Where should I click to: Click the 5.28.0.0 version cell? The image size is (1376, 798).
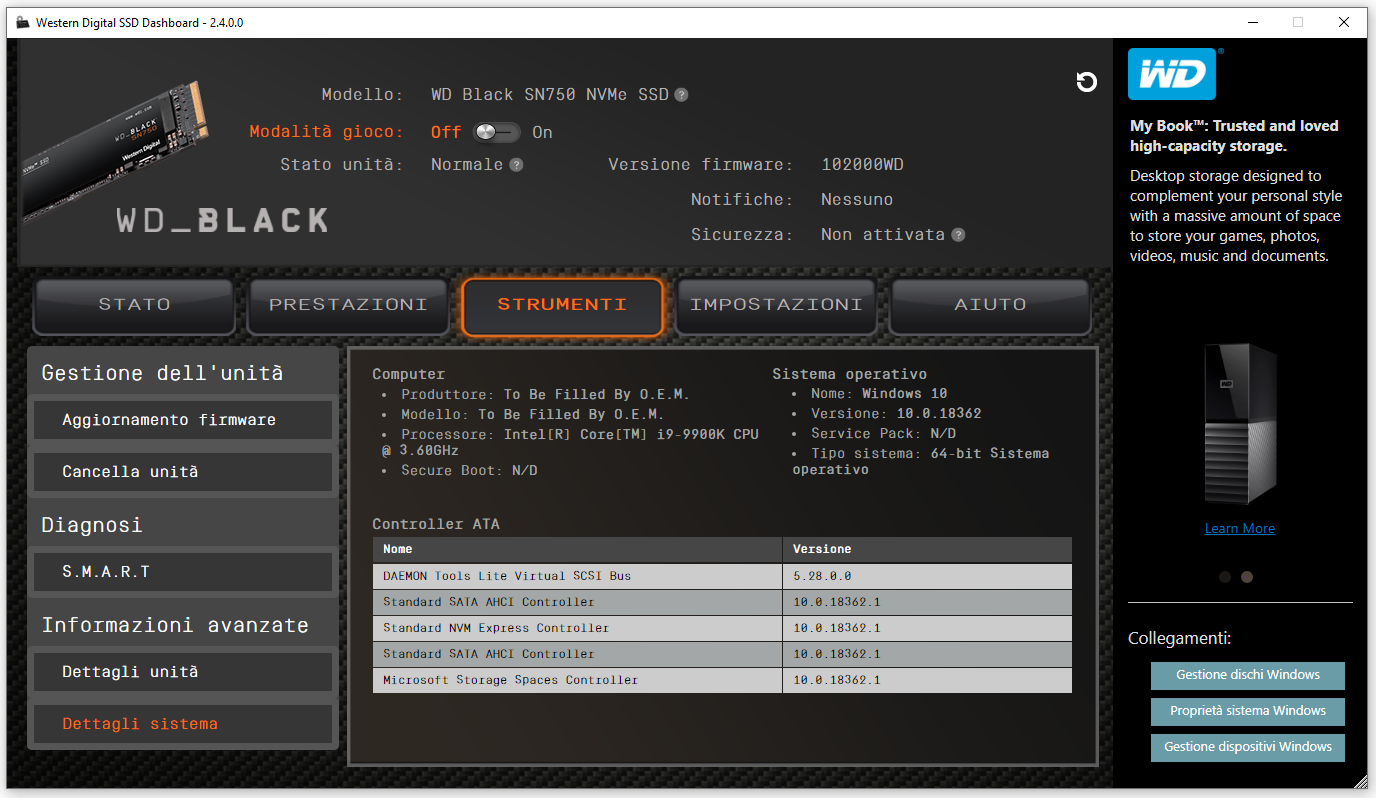click(x=927, y=576)
